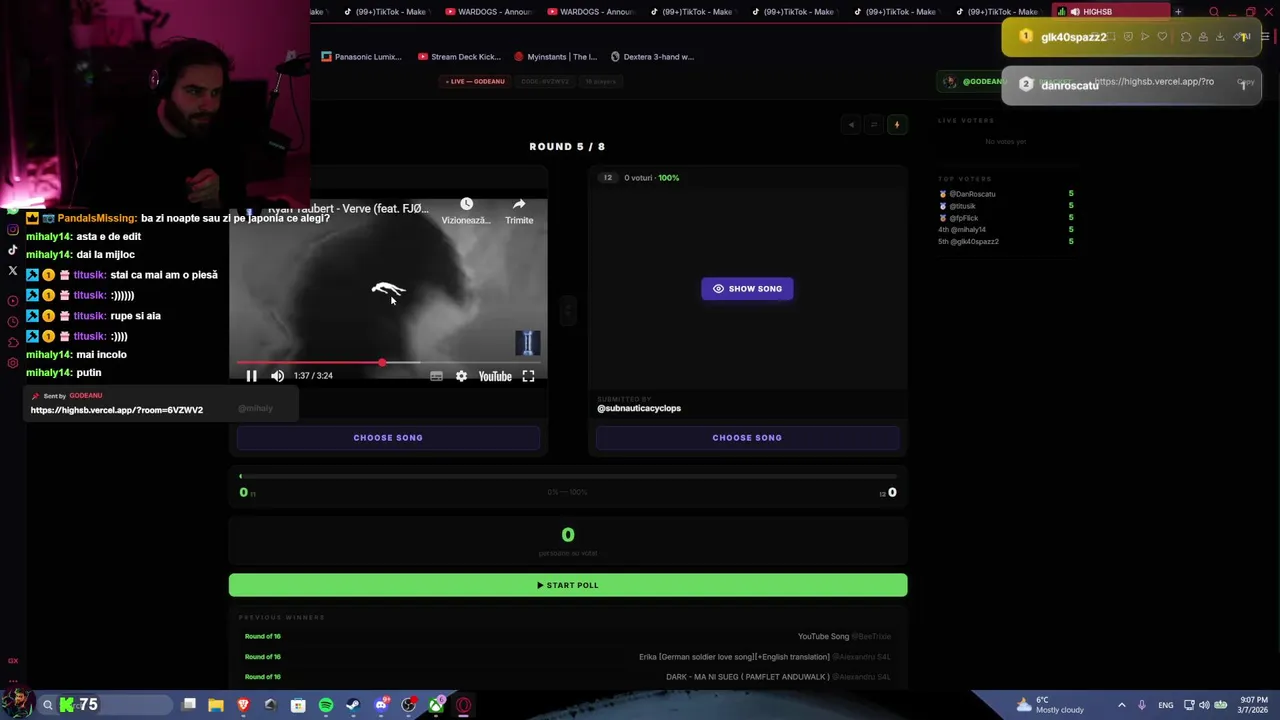Open YouTube player settings gear
The height and width of the screenshot is (720, 1280).
click(x=461, y=376)
